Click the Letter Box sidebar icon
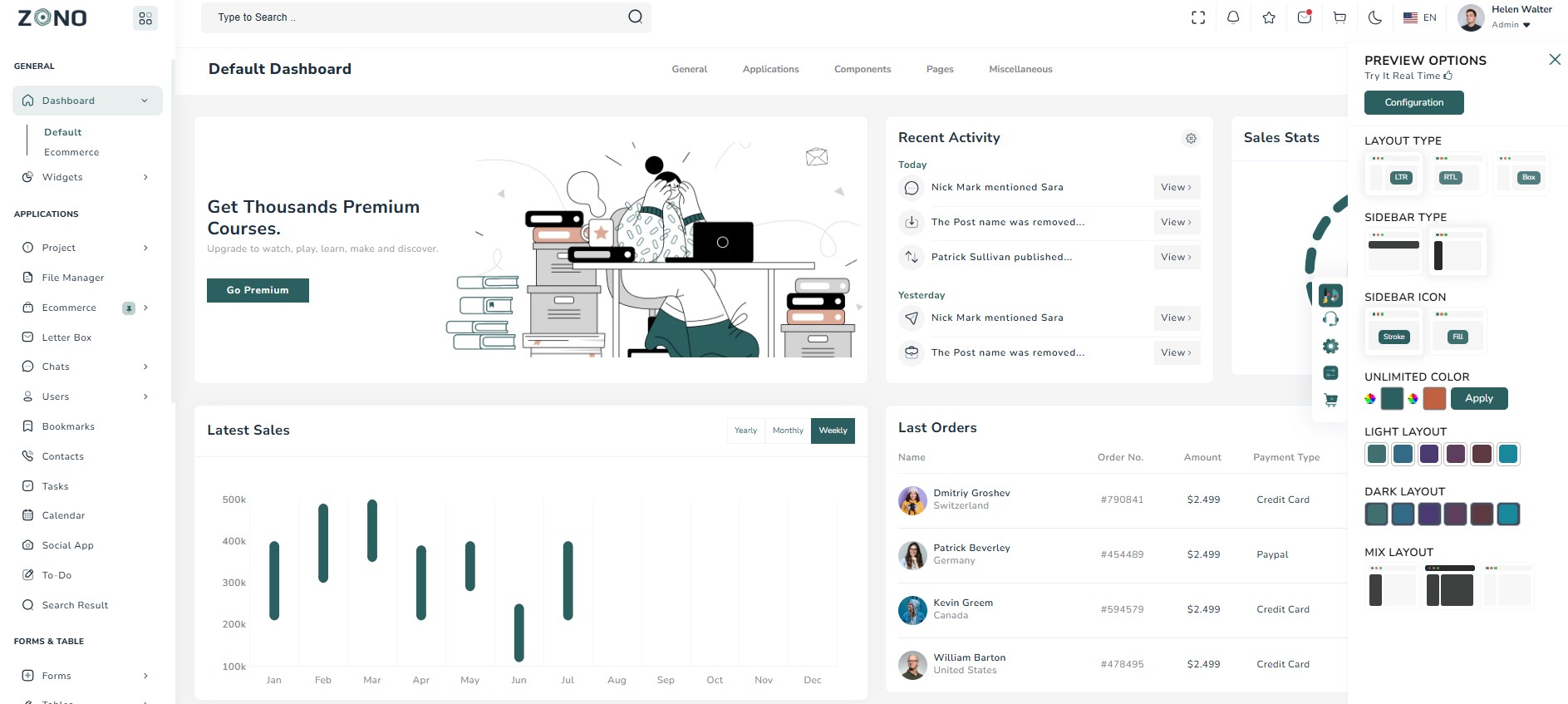 [x=27, y=337]
